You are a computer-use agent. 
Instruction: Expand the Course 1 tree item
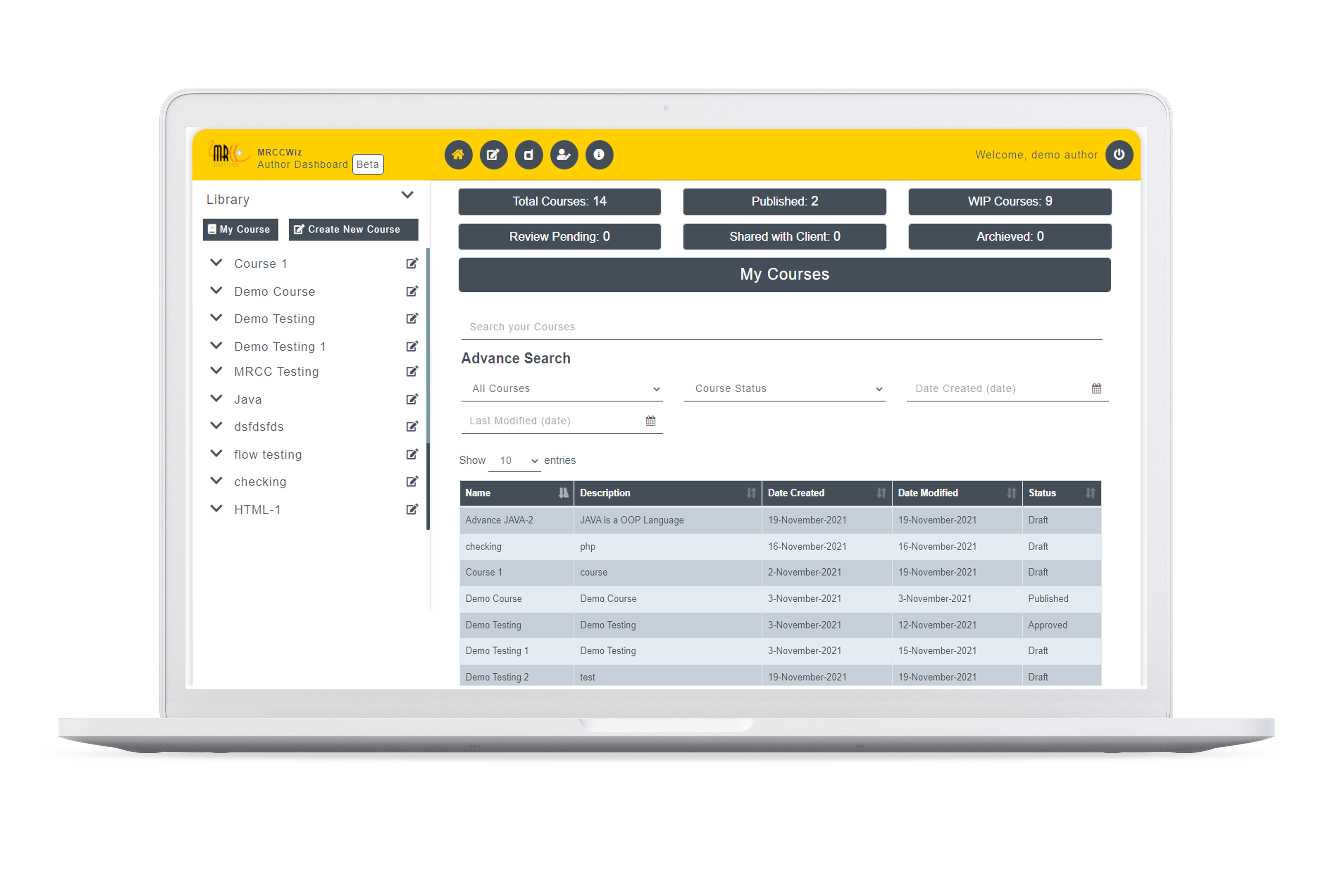[x=216, y=263]
